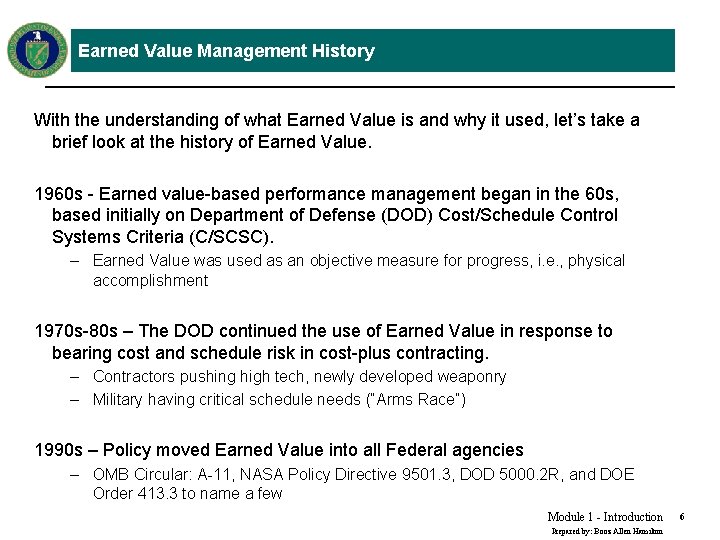Select the word 'accomplishment' in the sub-bullet

tap(151, 281)
